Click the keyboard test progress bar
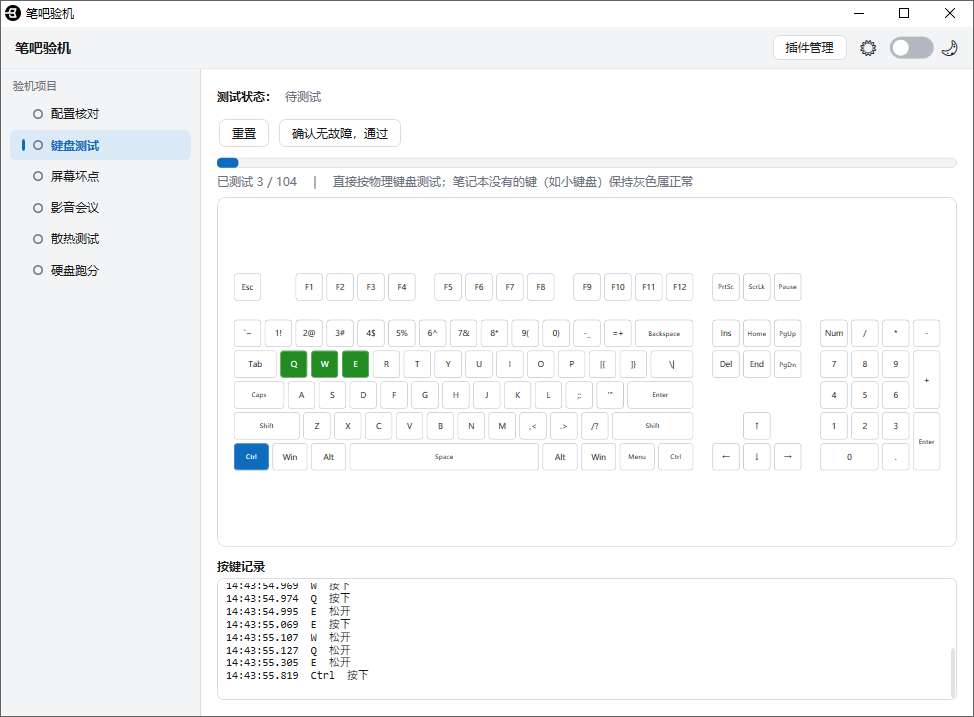The image size is (974, 717). (586, 163)
